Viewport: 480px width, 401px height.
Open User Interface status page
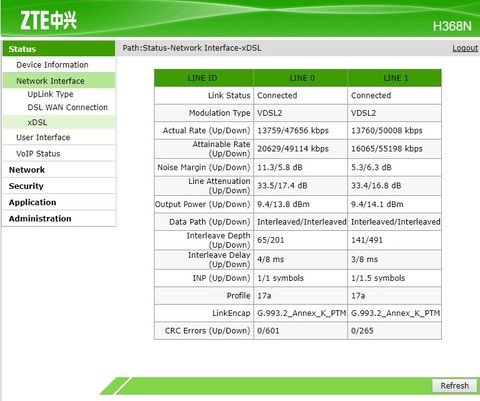[x=43, y=137]
